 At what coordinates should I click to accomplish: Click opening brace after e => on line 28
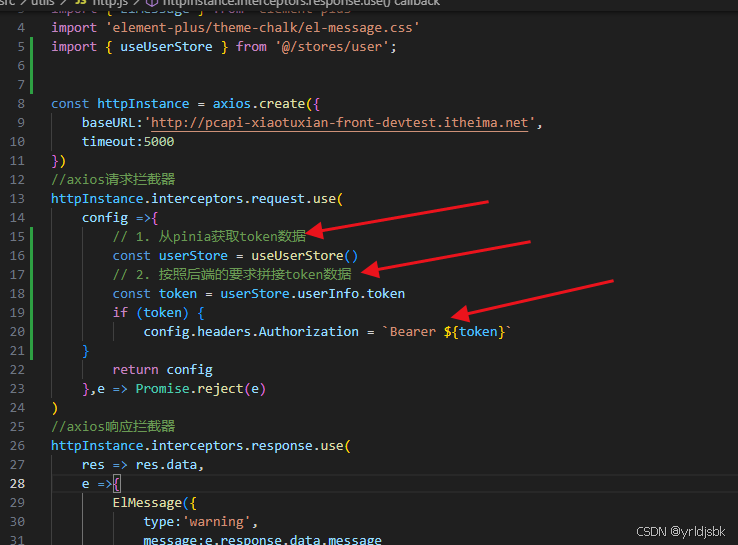coord(117,484)
